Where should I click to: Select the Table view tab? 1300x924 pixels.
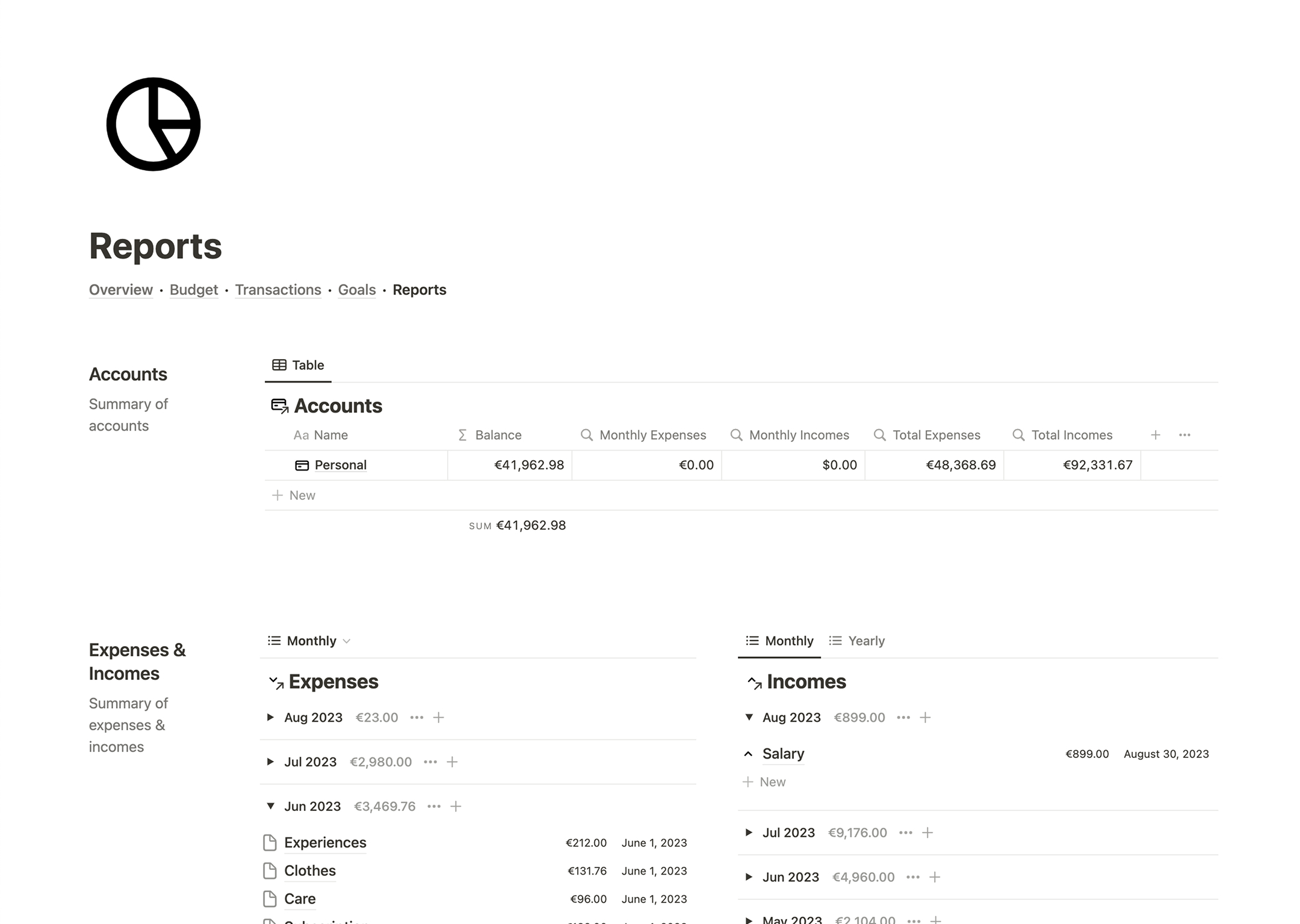[x=299, y=365]
